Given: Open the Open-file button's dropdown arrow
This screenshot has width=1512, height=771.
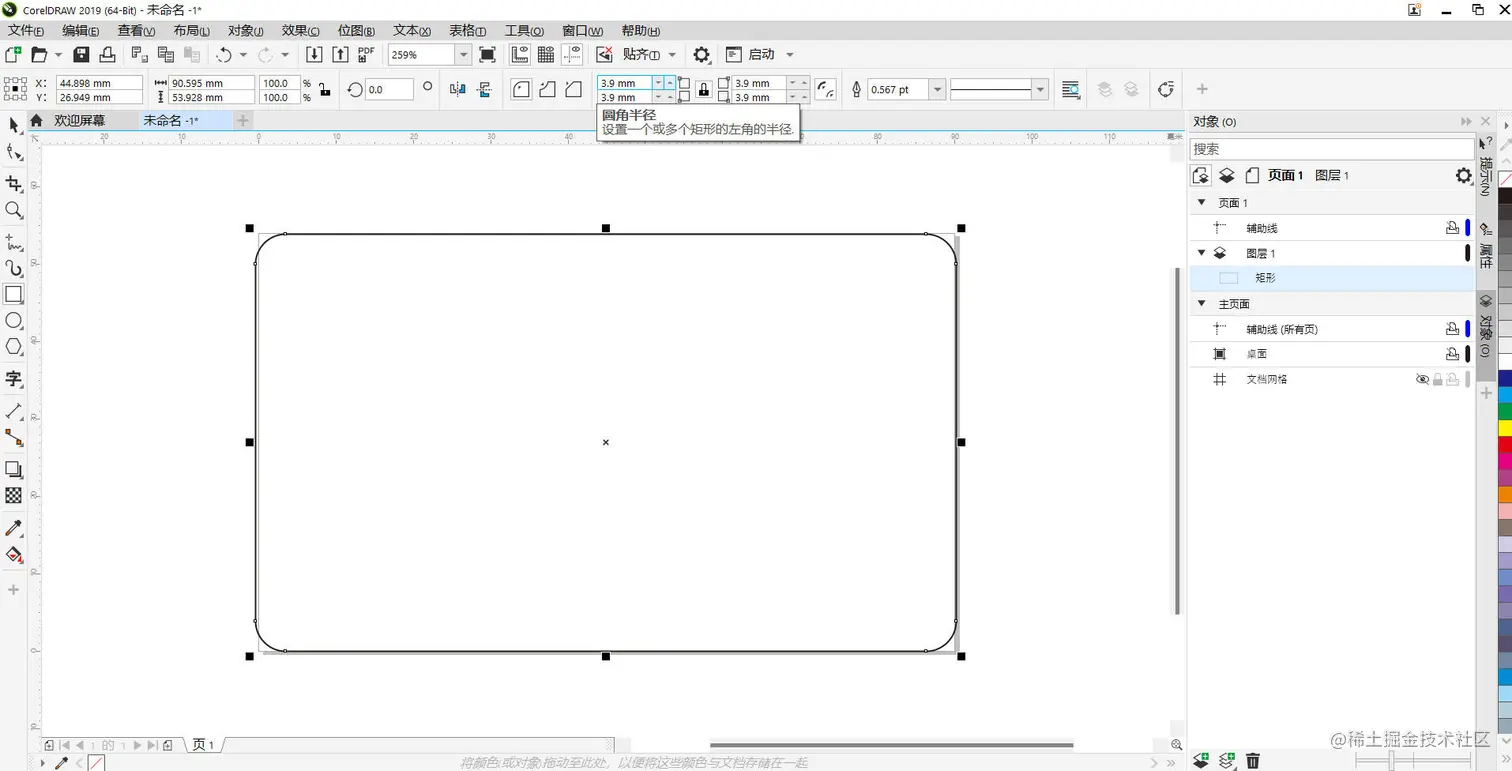Looking at the screenshot, I should tap(58, 55).
